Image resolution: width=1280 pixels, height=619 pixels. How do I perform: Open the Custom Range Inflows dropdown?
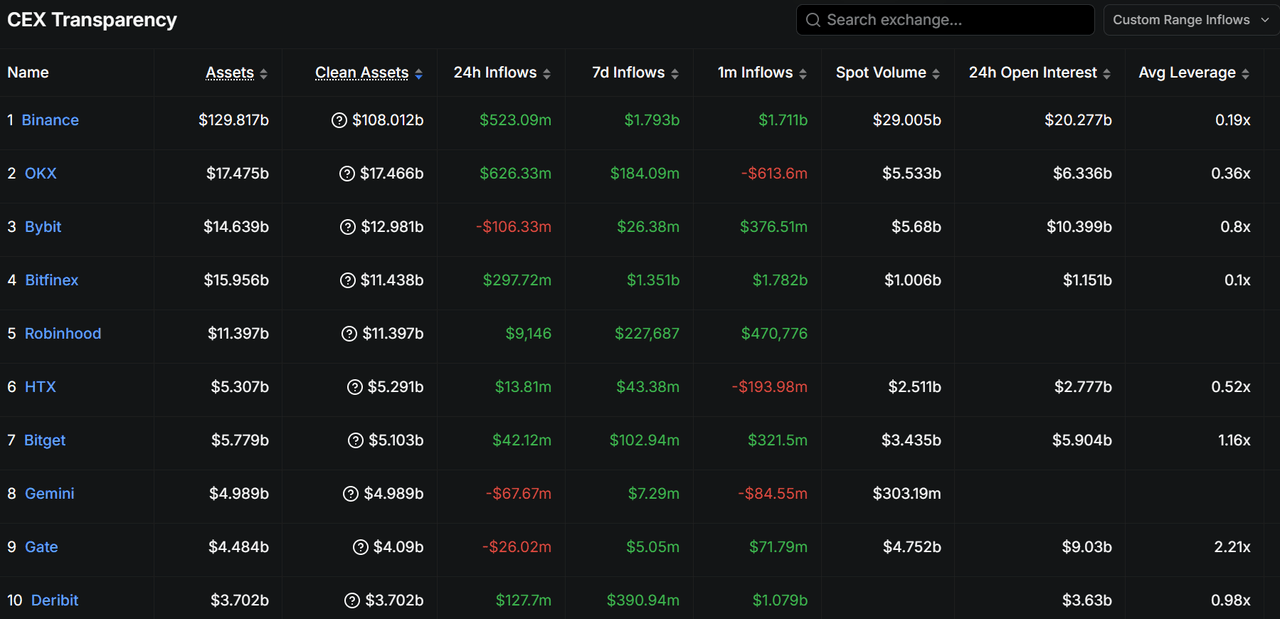coord(1189,19)
